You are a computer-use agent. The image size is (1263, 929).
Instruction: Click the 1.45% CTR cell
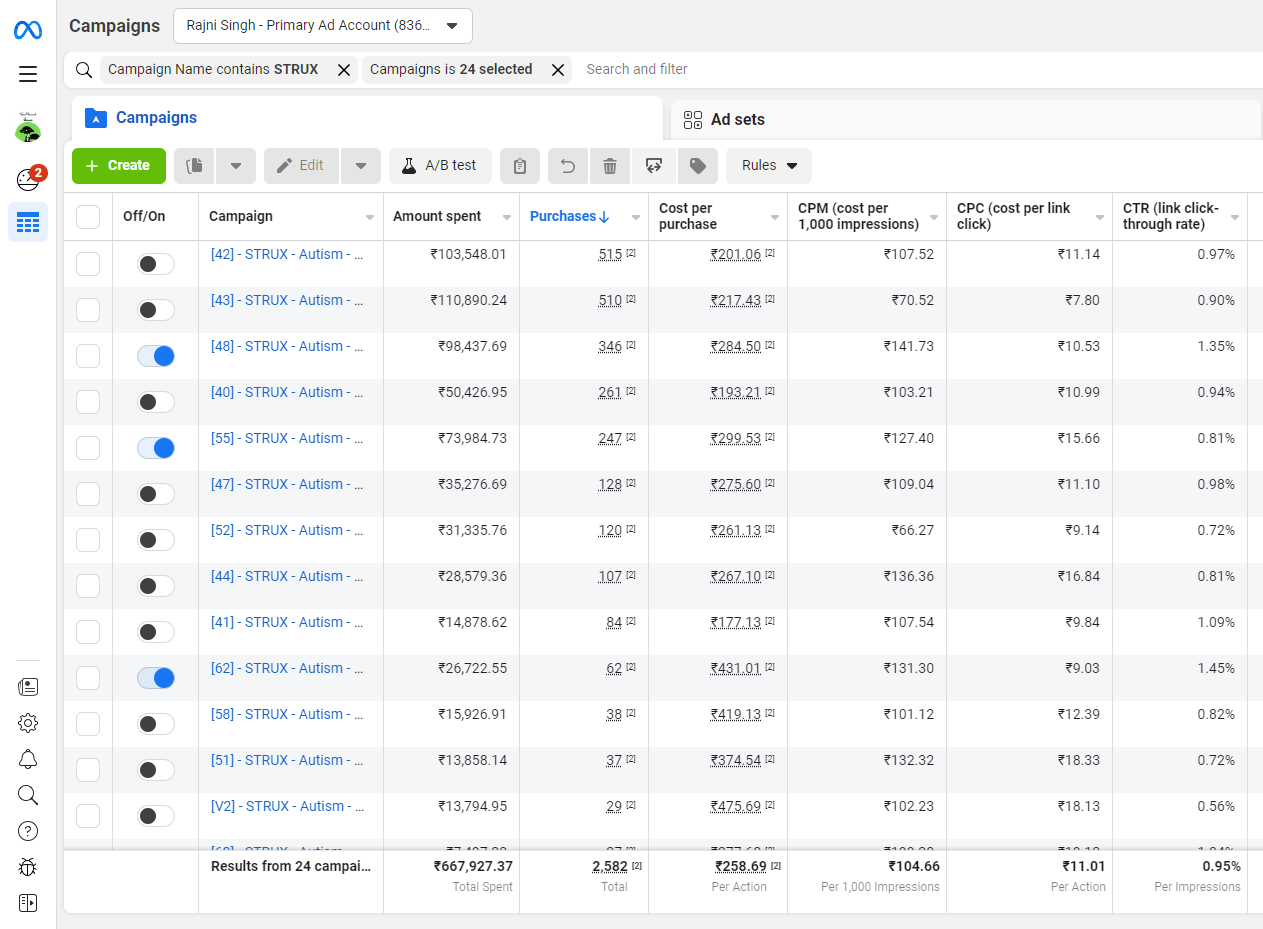[x=1216, y=668]
